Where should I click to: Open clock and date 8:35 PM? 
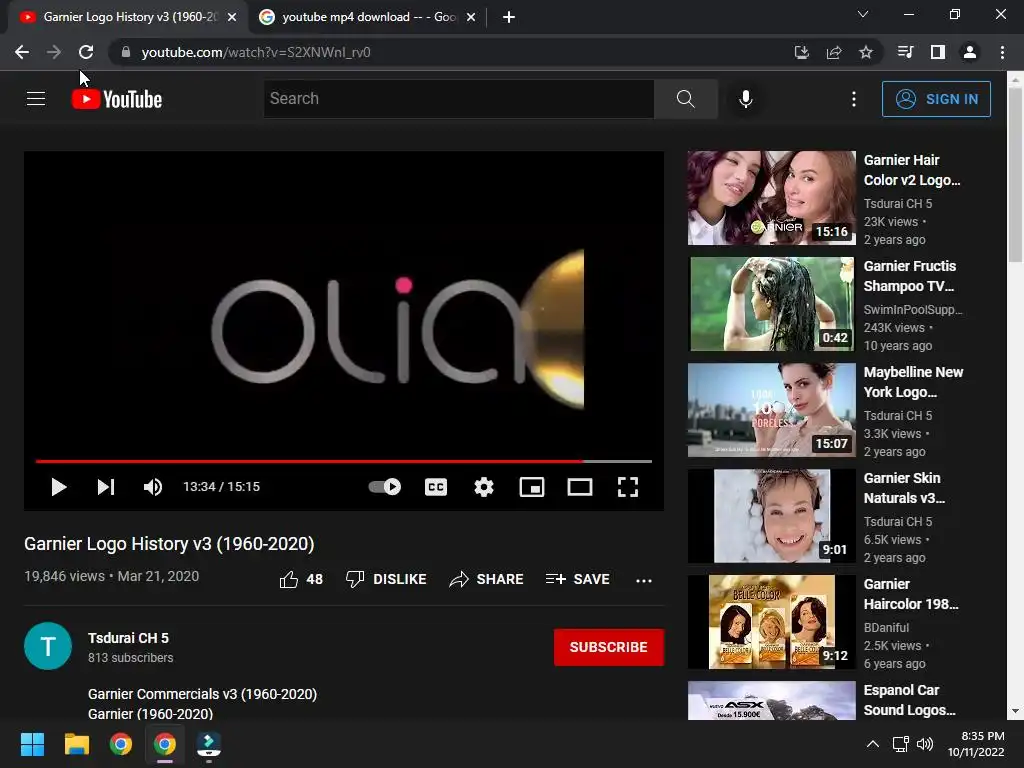(x=976, y=744)
